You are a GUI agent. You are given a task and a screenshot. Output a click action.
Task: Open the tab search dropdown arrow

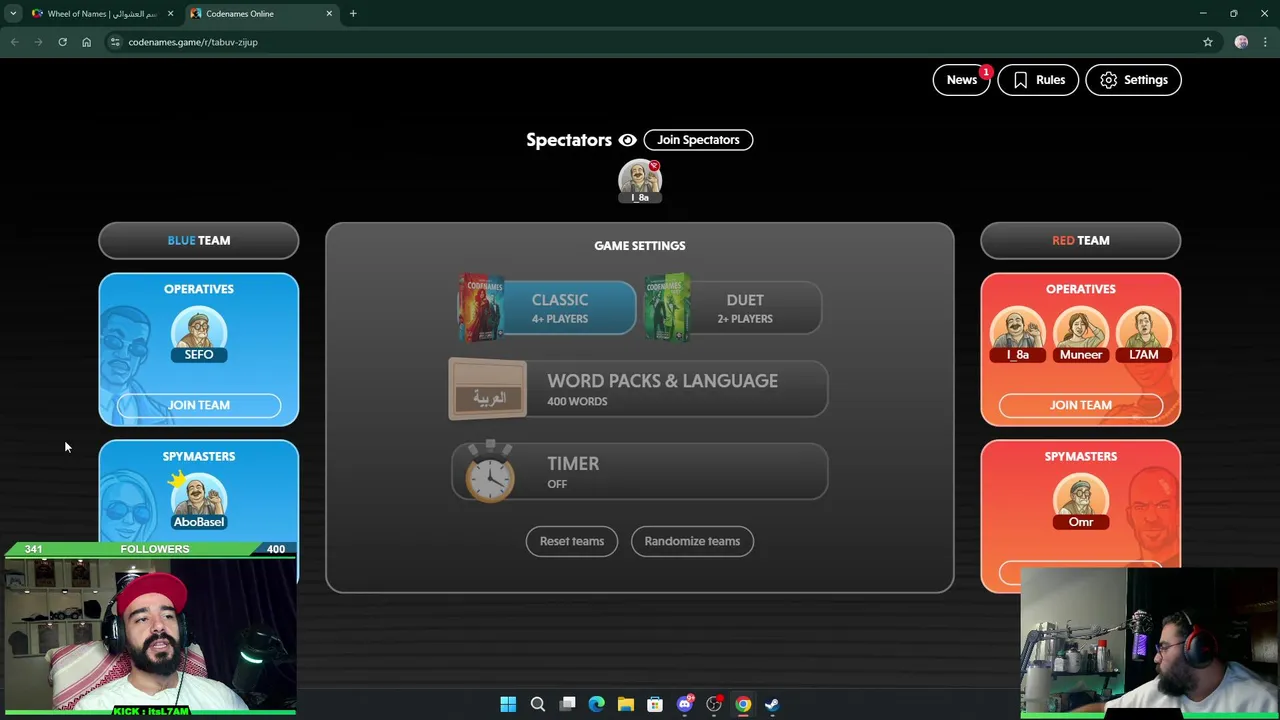13,14
